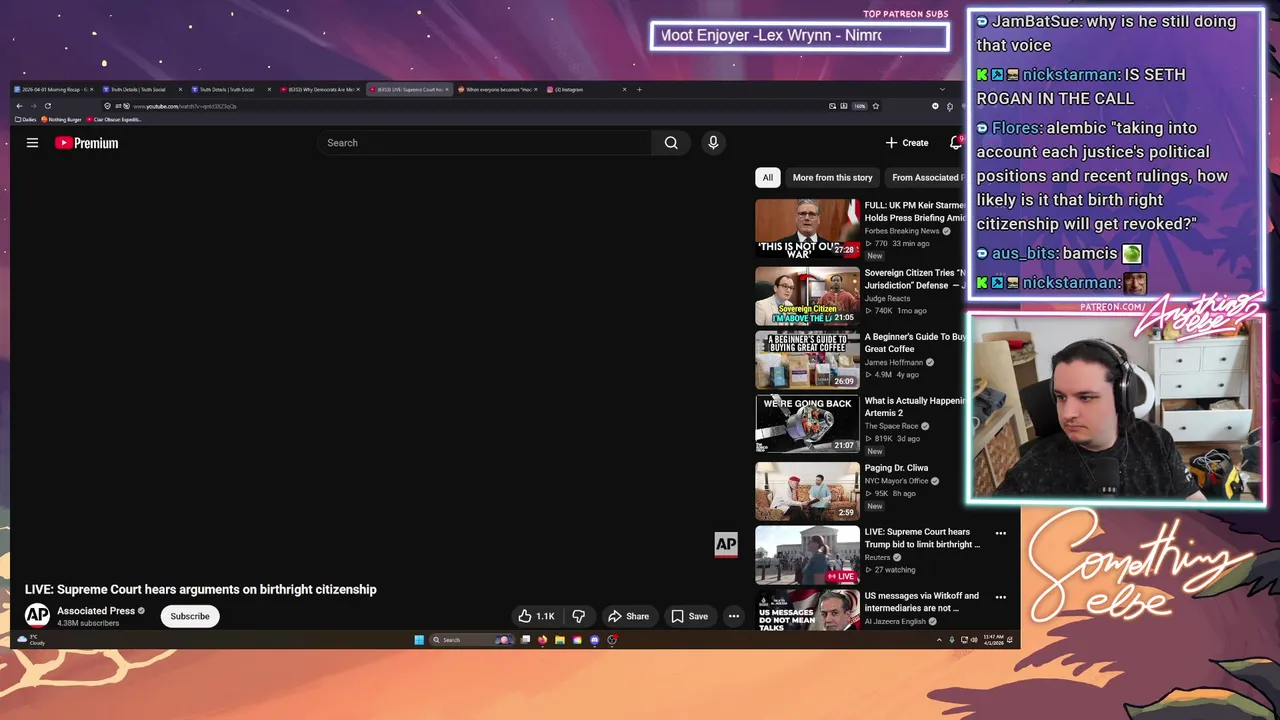Screen dimensions: 1280x720
Task: Switch to the Morning Recap tab
Action: (x=52, y=89)
